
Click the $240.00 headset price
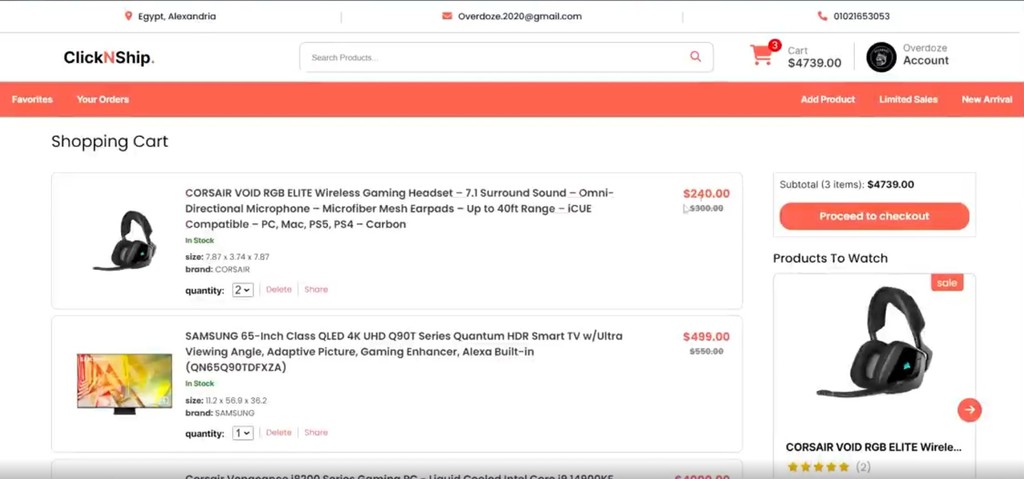coord(707,193)
